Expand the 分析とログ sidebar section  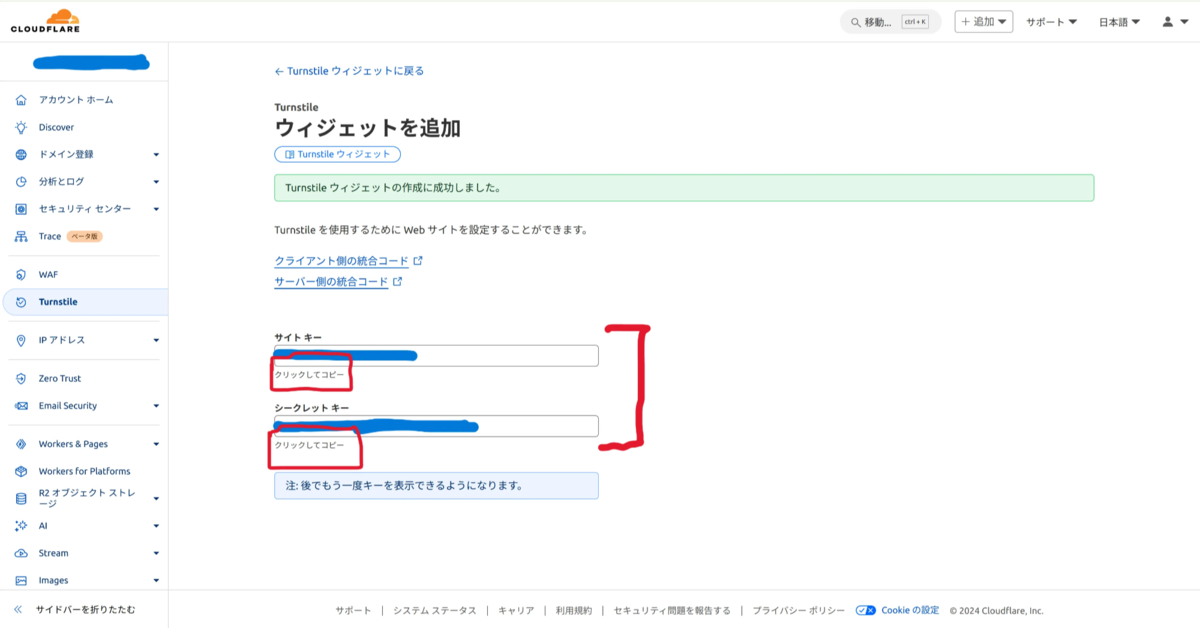[156, 182]
